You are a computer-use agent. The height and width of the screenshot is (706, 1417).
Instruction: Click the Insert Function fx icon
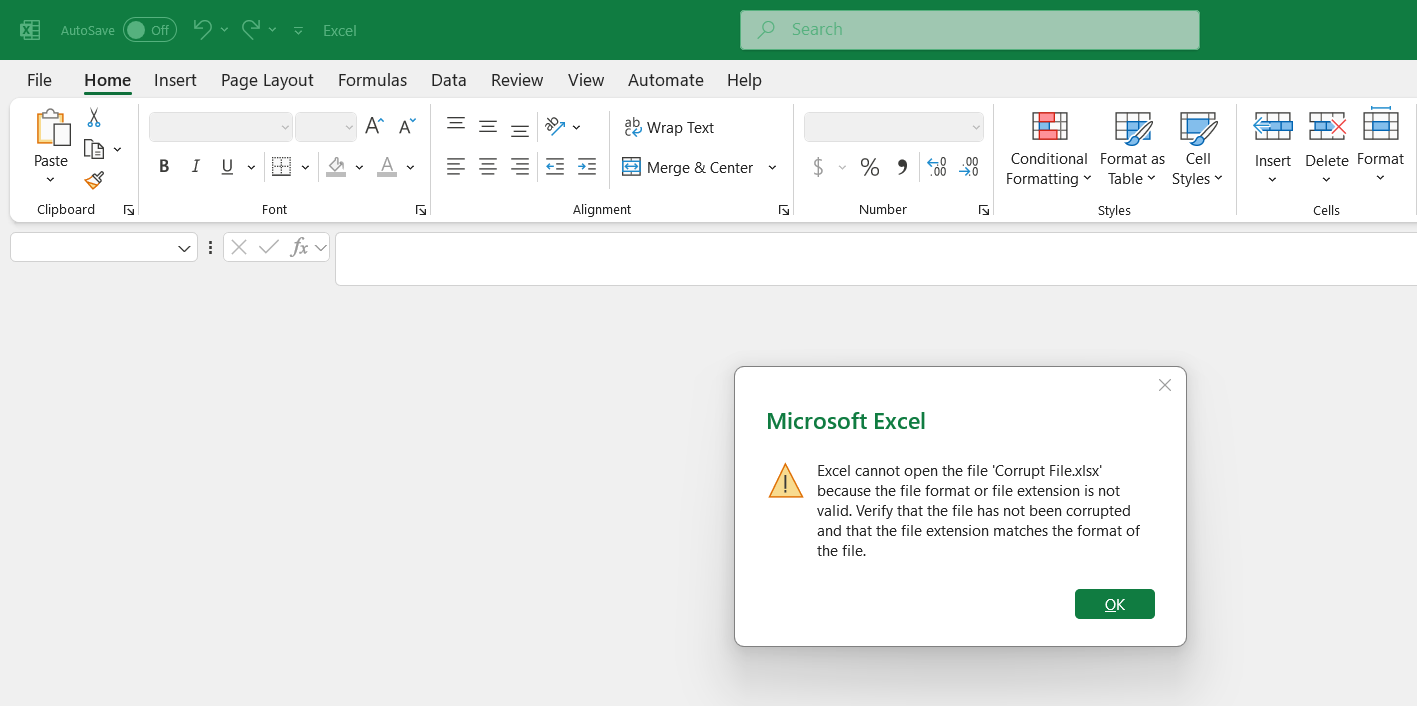299,247
